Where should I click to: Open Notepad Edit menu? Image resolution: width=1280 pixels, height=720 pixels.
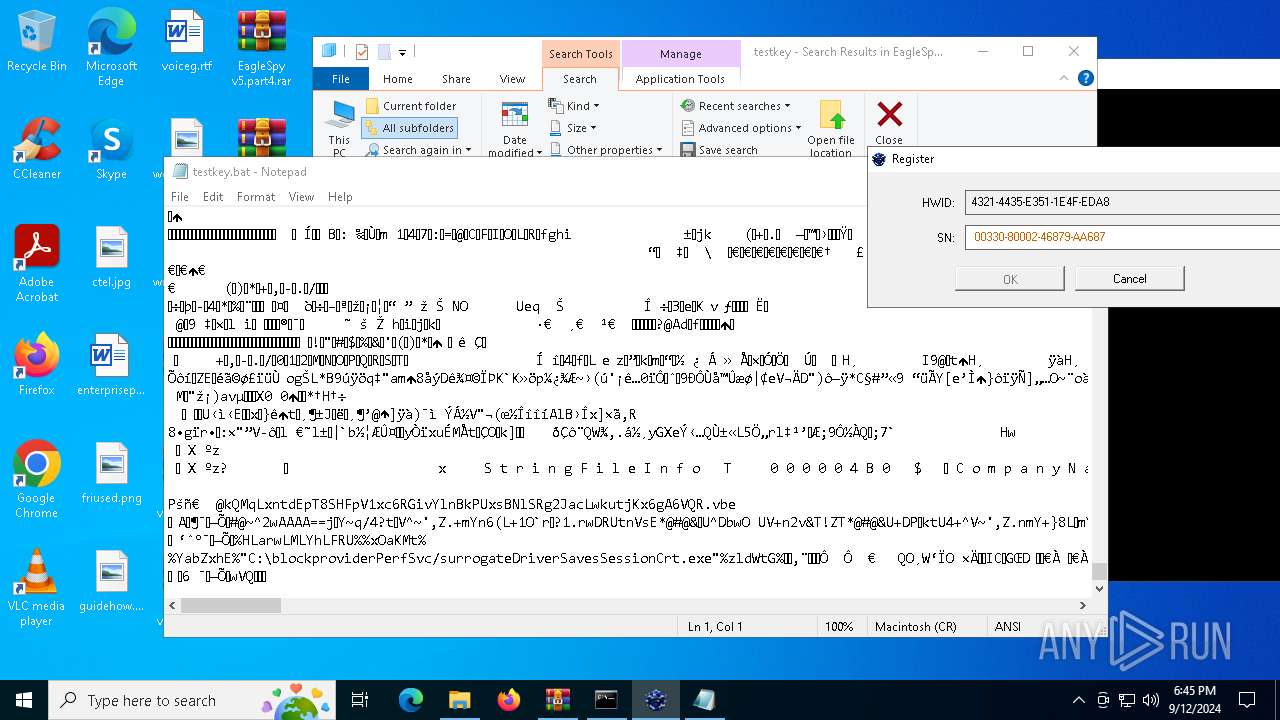[213, 197]
